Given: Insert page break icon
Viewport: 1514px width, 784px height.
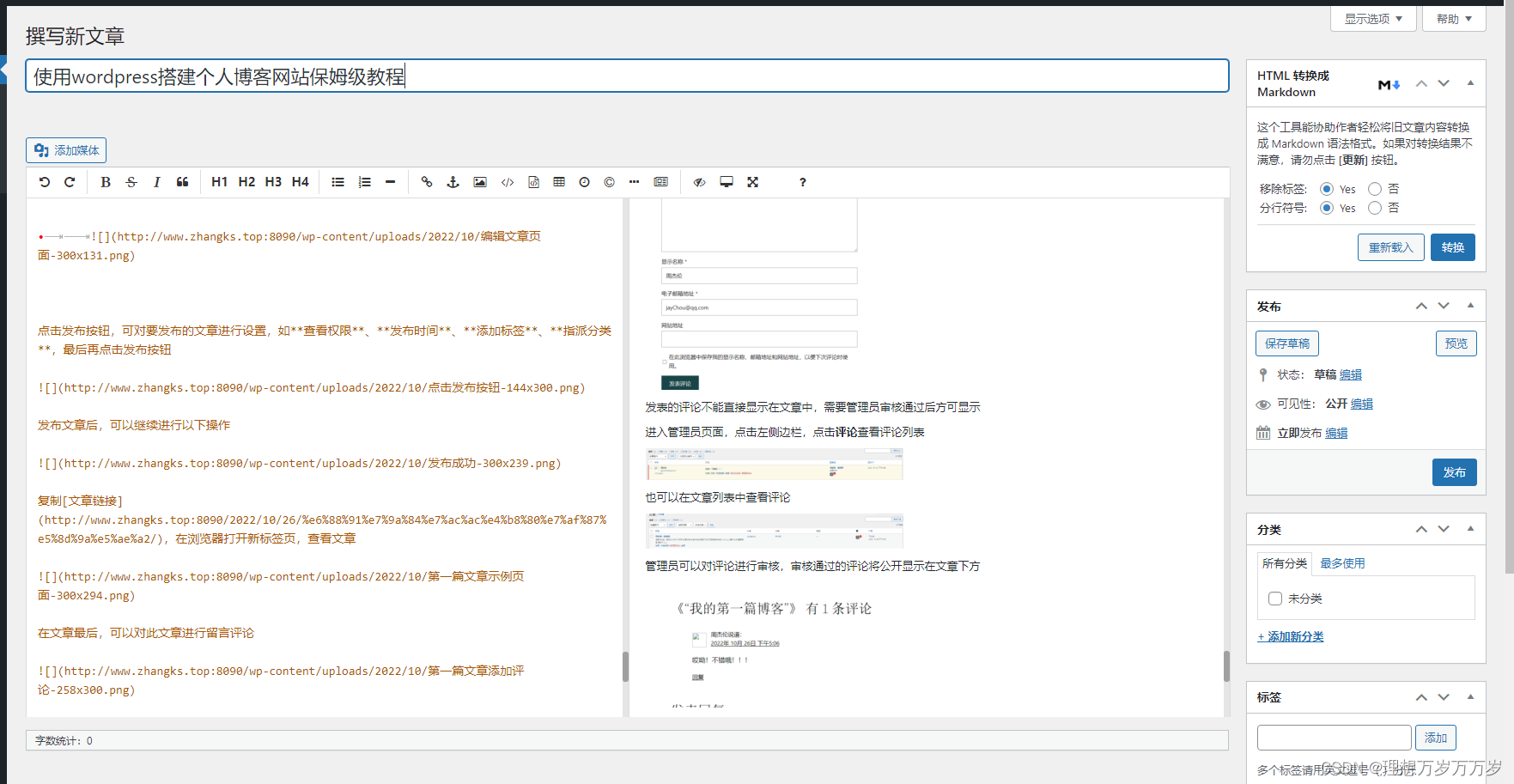Looking at the screenshot, I should (x=660, y=182).
